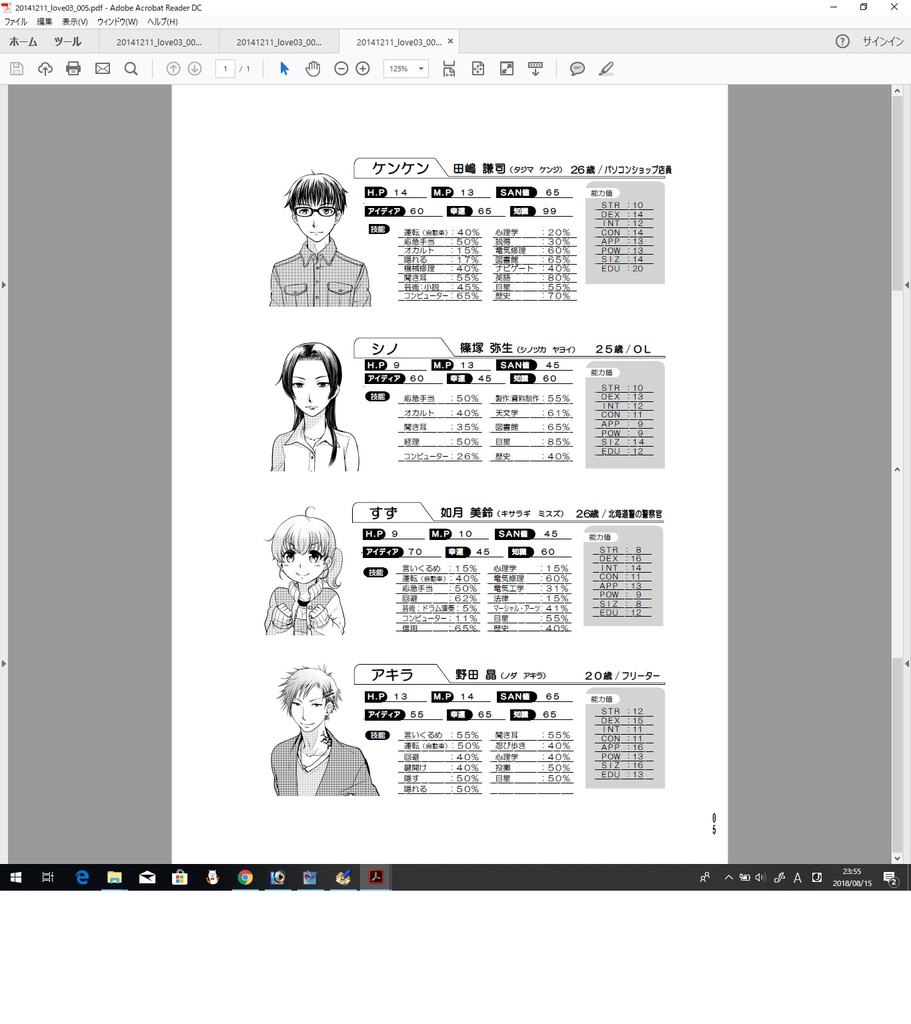Select the arrow Selection tool
The width and height of the screenshot is (911, 1024).
[284, 69]
